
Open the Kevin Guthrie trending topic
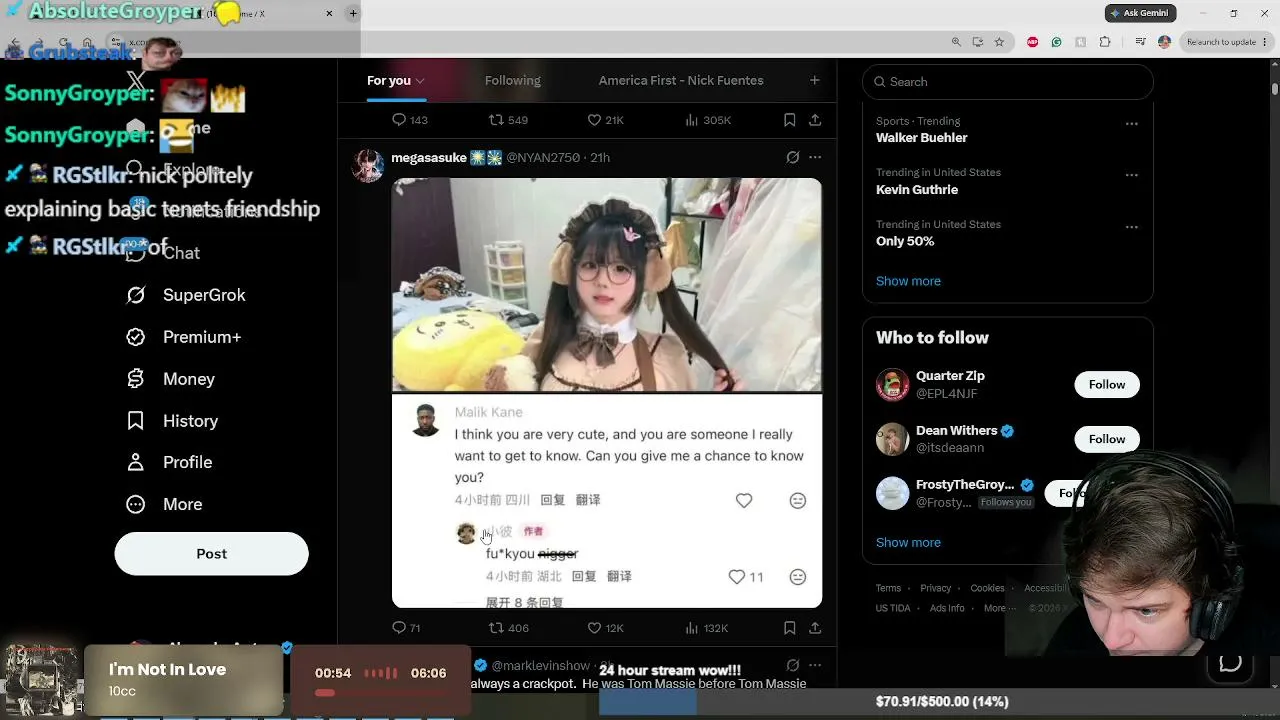pos(917,190)
